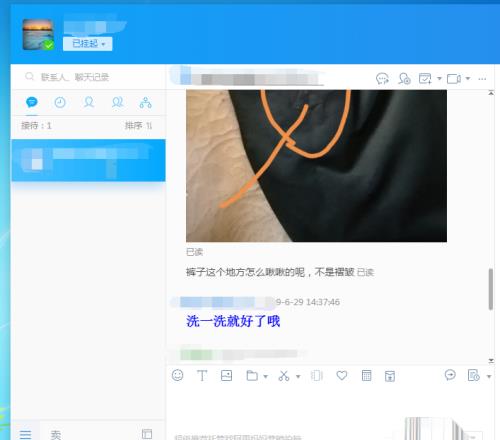Open the more options ellipsis menu
This screenshot has height=440, width=500.
point(482,79)
